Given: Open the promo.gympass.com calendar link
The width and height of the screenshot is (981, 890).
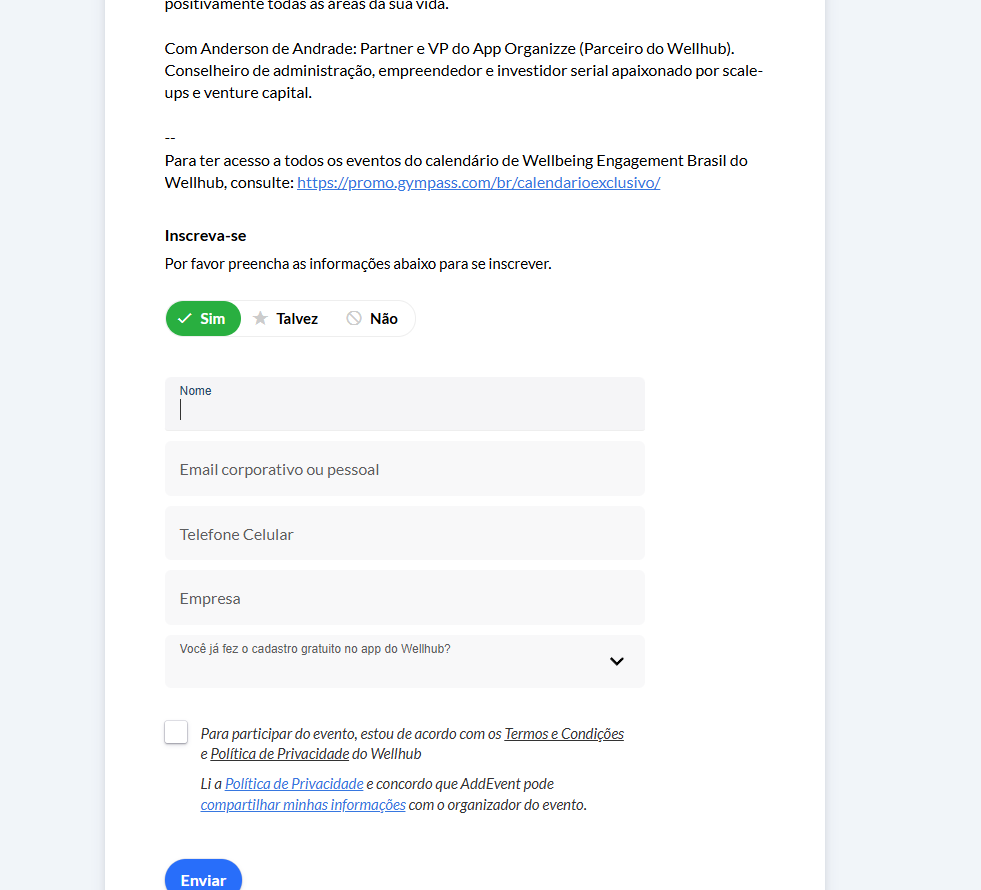Looking at the screenshot, I should click(478, 183).
